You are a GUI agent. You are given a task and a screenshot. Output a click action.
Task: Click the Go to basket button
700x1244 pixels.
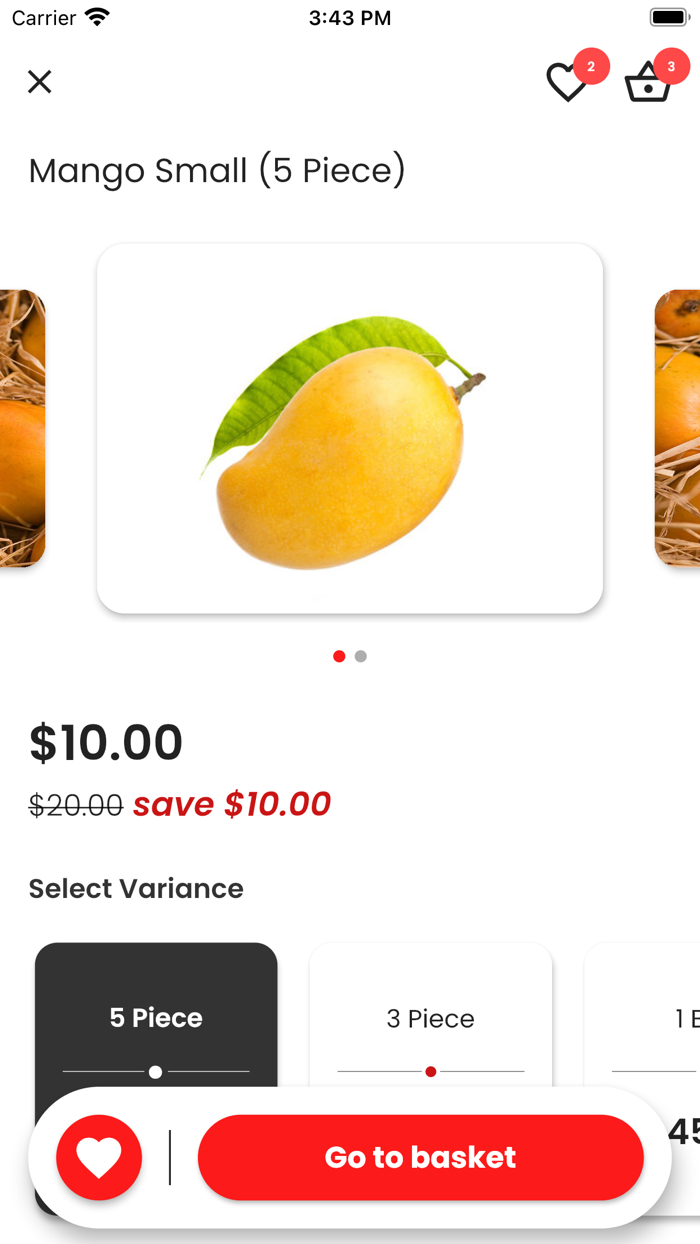[420, 1157]
